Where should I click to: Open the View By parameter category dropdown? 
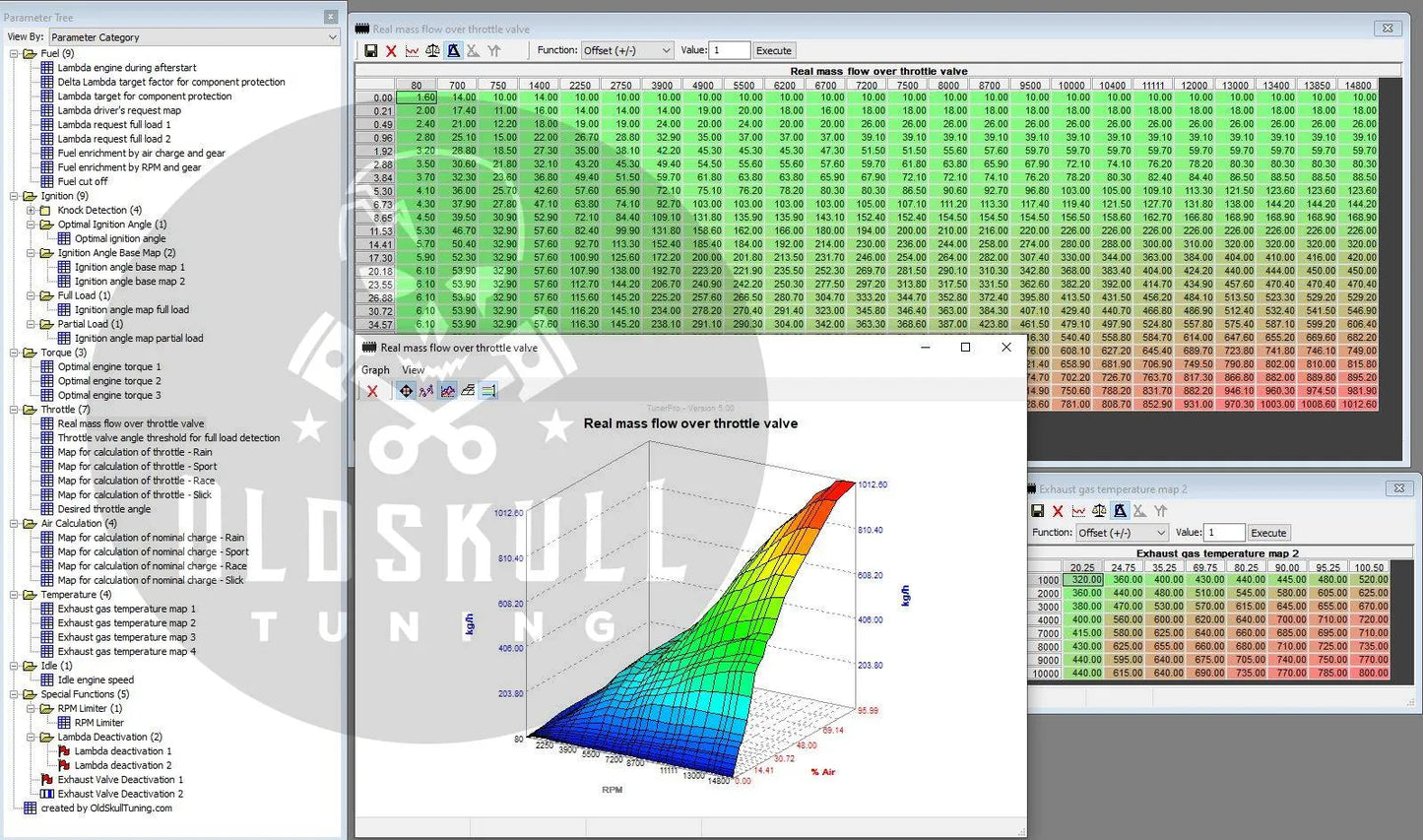[x=194, y=37]
